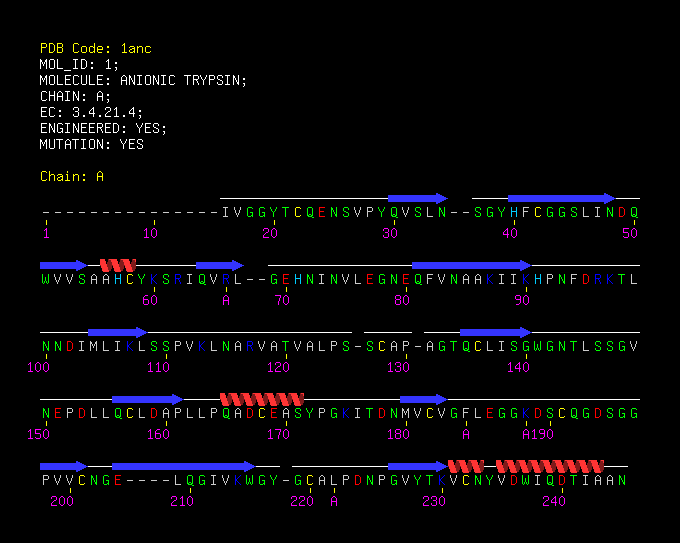Viewport: 680px width, 543px height.
Task: Click insertion label A between 60 and 70
Action: pos(226,300)
